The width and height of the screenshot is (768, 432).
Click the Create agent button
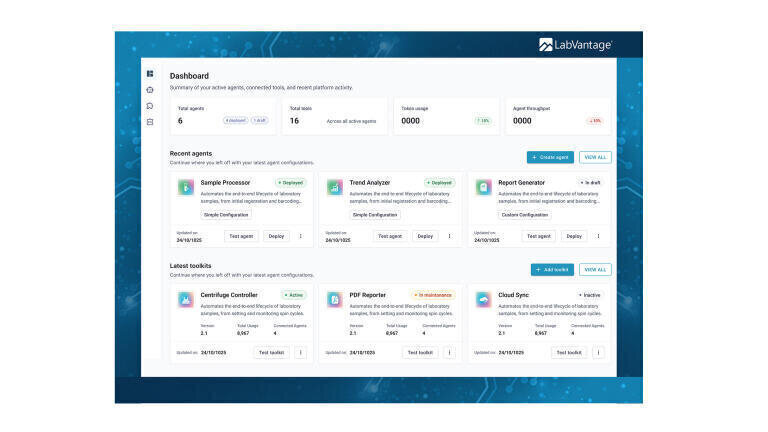[x=550, y=157]
